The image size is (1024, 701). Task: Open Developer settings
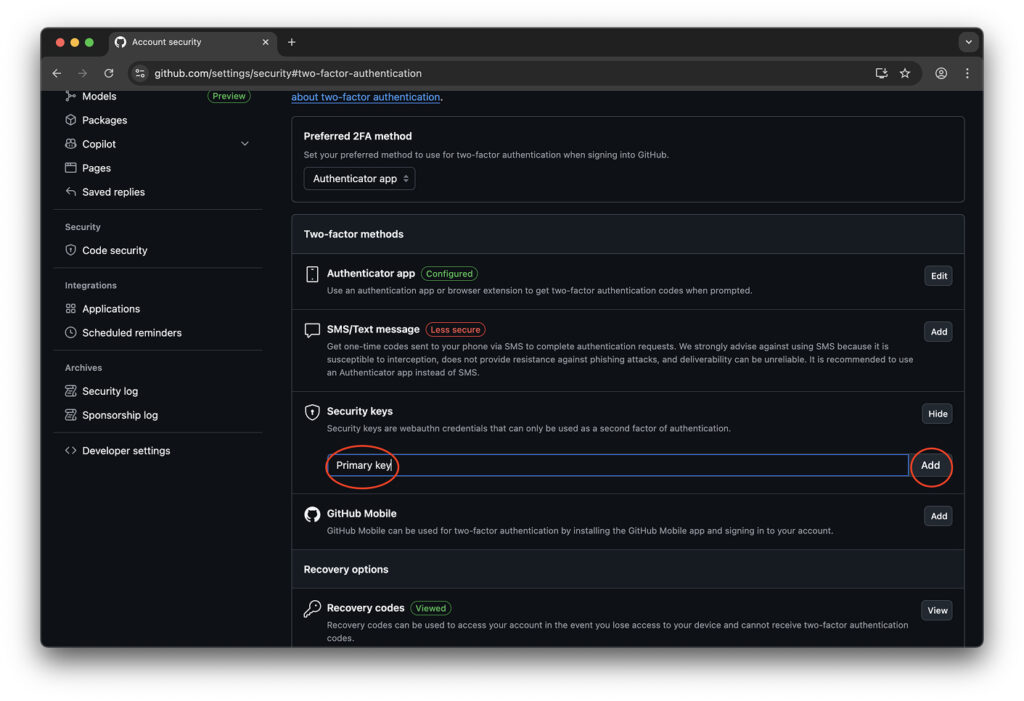[126, 451]
